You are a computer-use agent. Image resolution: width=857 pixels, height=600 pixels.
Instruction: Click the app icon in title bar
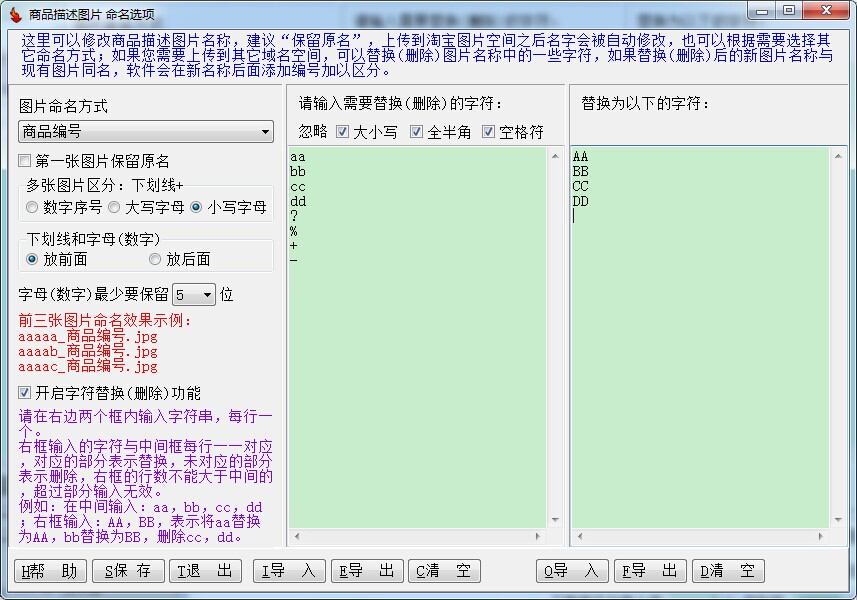14,12
